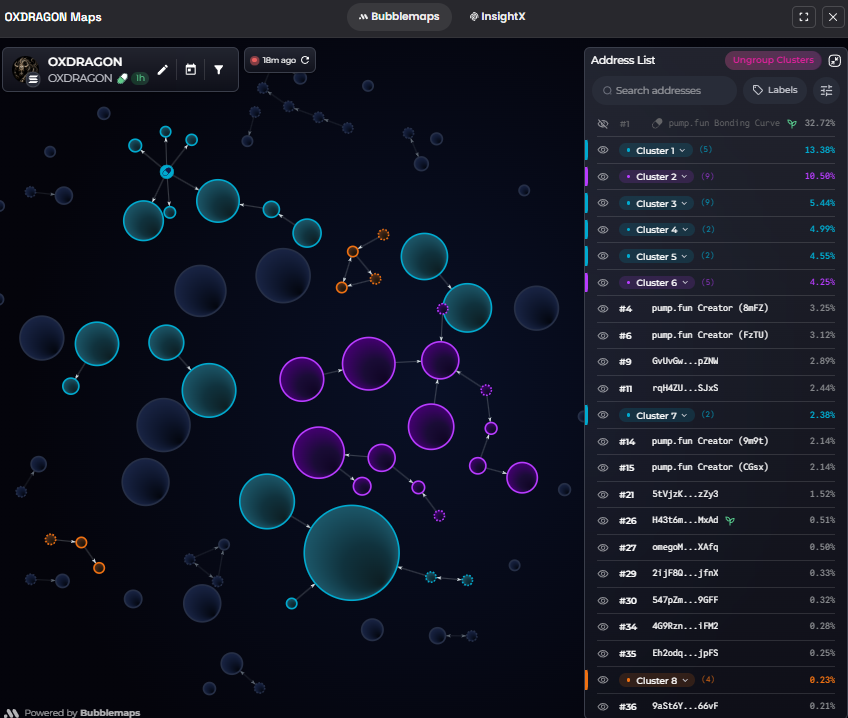Toggle the eye icon for Cluster 7
The width and height of the screenshot is (848, 718).
coord(603,415)
